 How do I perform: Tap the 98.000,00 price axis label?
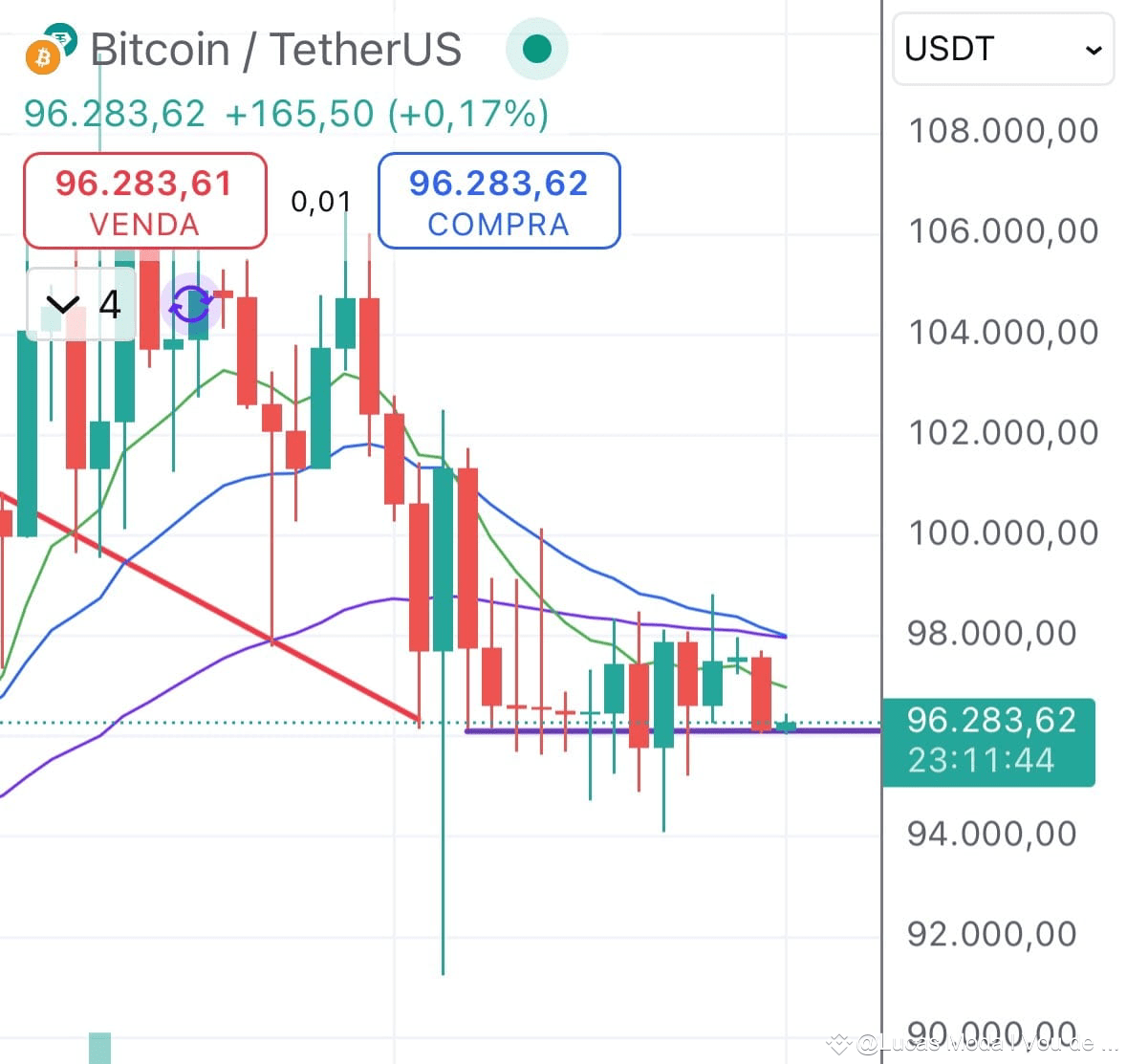pos(990,633)
